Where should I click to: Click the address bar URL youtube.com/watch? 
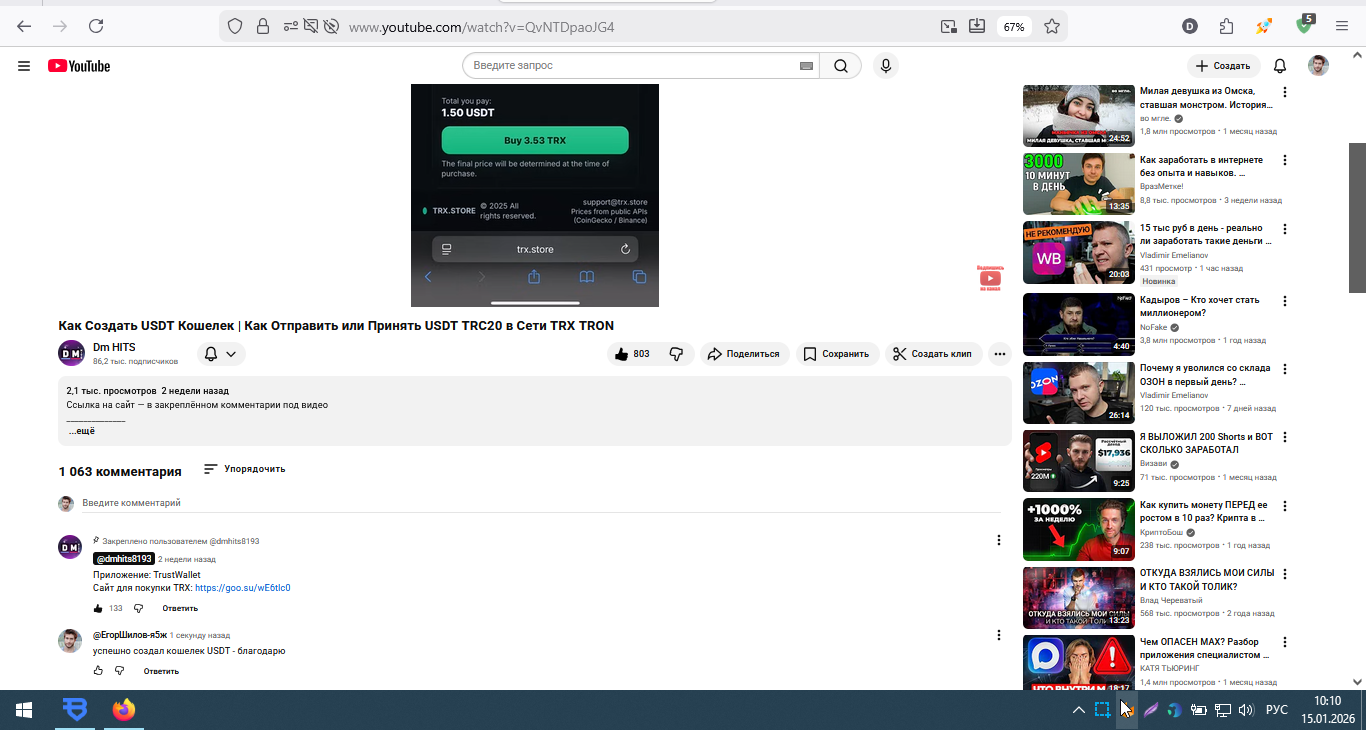482,27
